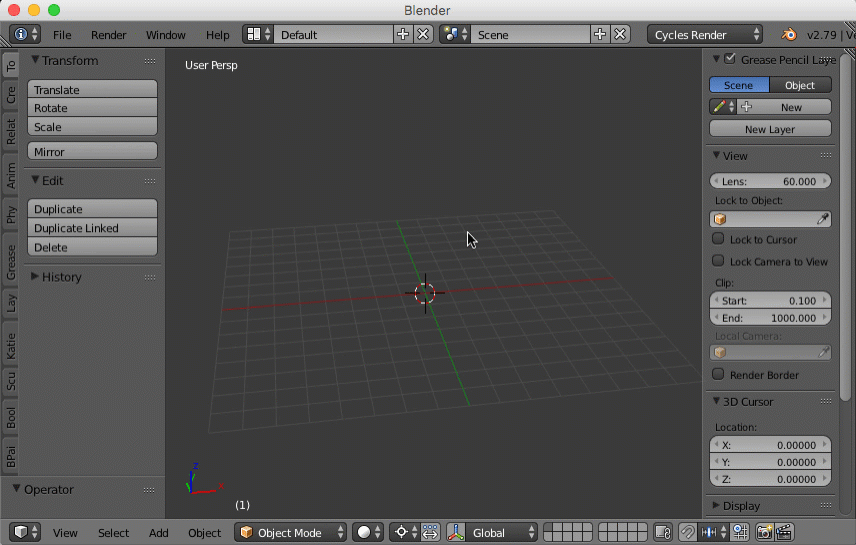Open the 3D View editor type selector
Viewport: 856px width, 545px height.
point(25,532)
